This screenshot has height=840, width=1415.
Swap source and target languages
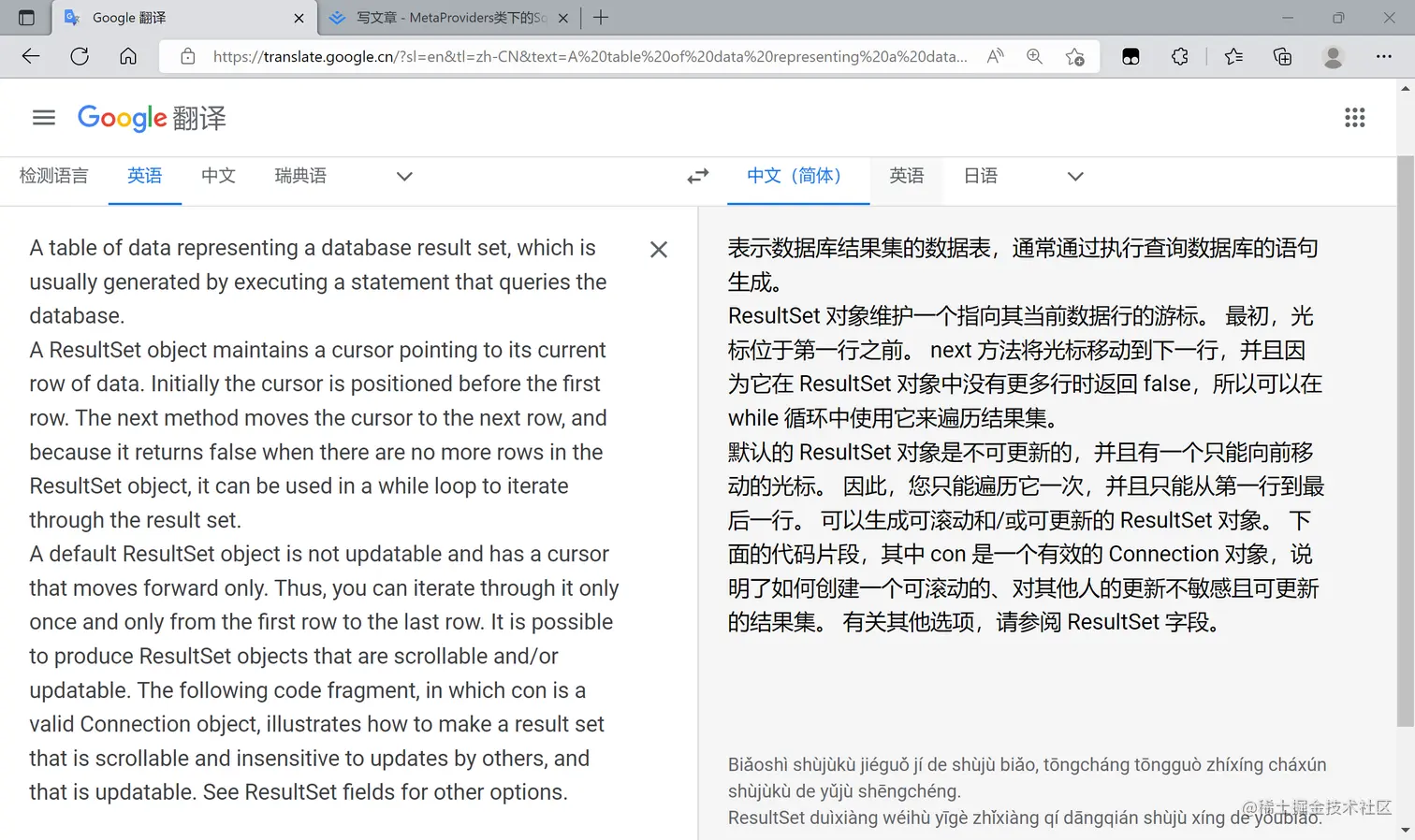[x=698, y=176]
